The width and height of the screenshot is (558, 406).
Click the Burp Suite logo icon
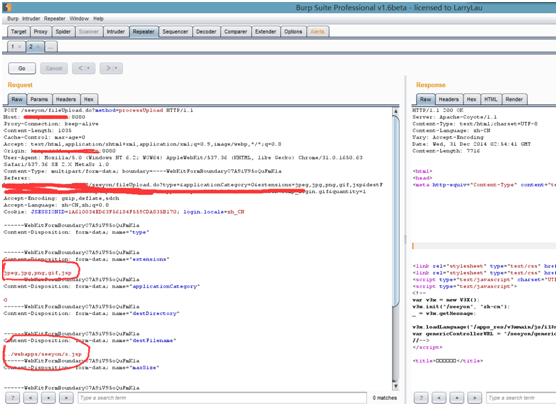point(7,7)
